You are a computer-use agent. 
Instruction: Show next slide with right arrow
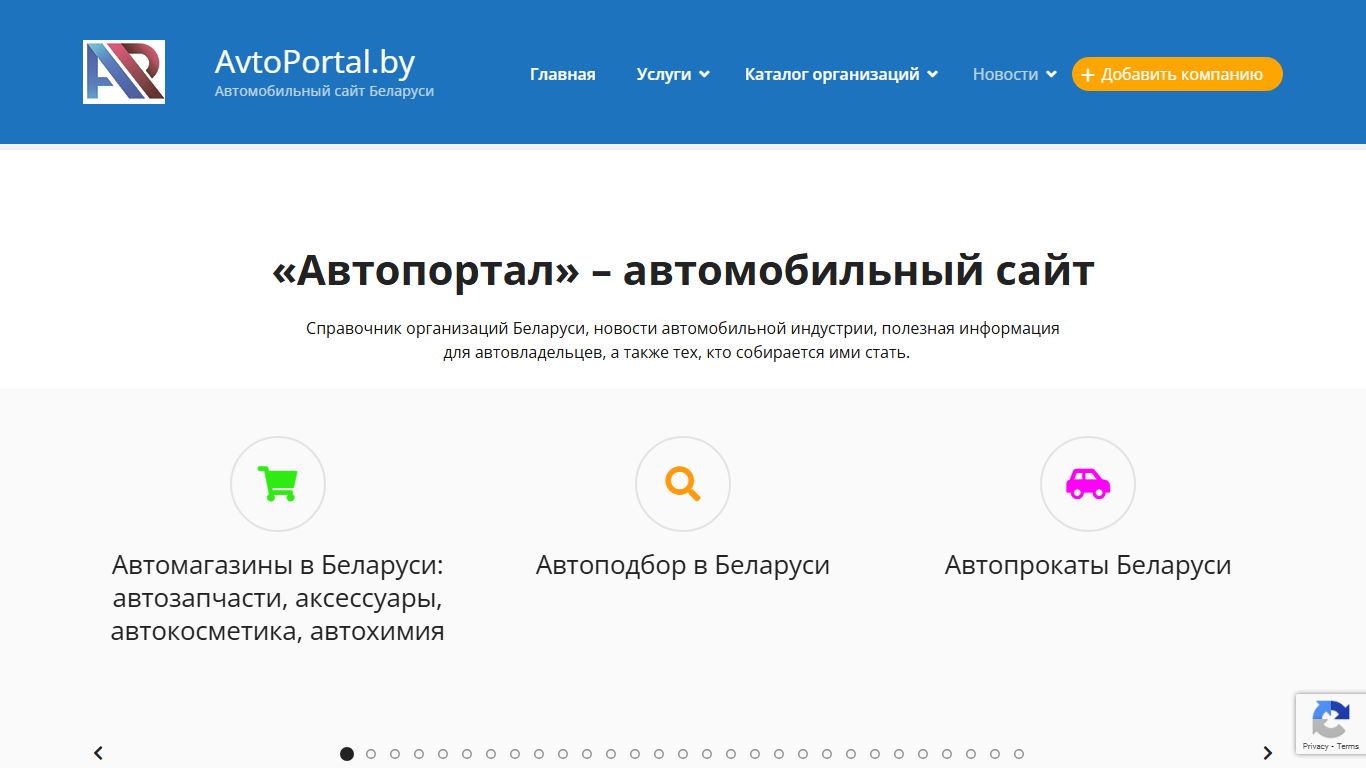(1268, 753)
